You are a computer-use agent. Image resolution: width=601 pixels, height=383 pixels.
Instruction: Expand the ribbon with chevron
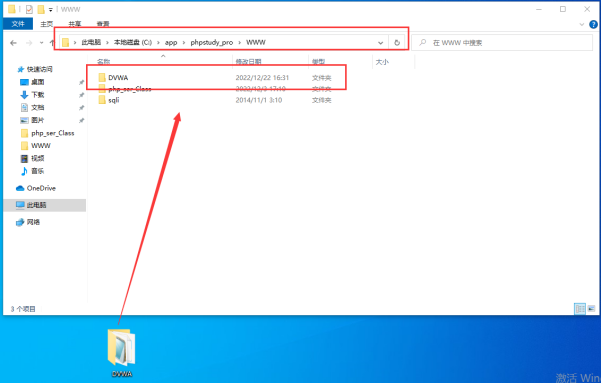[581, 24]
